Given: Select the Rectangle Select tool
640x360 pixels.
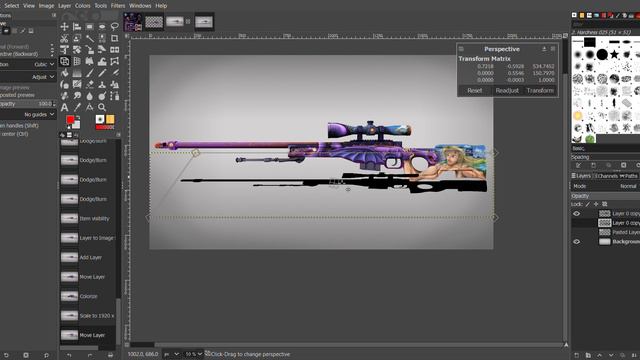Looking at the screenshot, I should click(89, 27).
